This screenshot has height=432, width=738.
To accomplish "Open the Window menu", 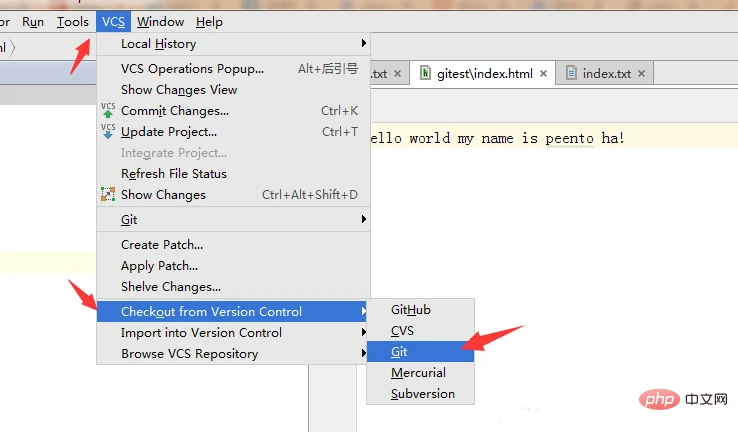I will 160,21.
